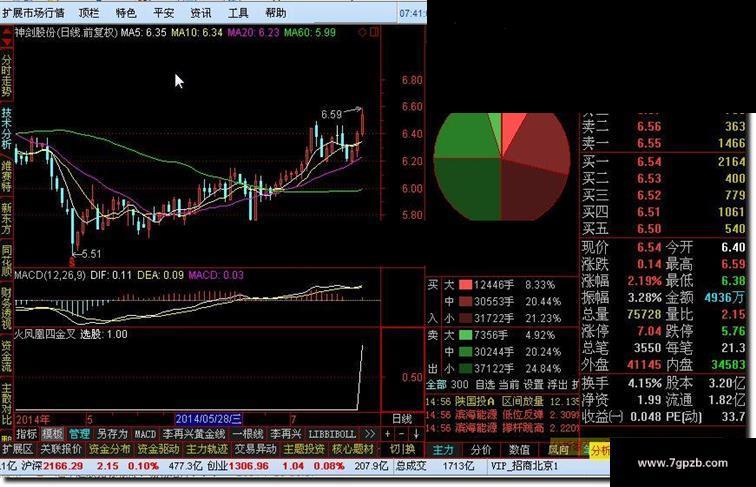Open the 扩展市场行情 menu

point(33,13)
